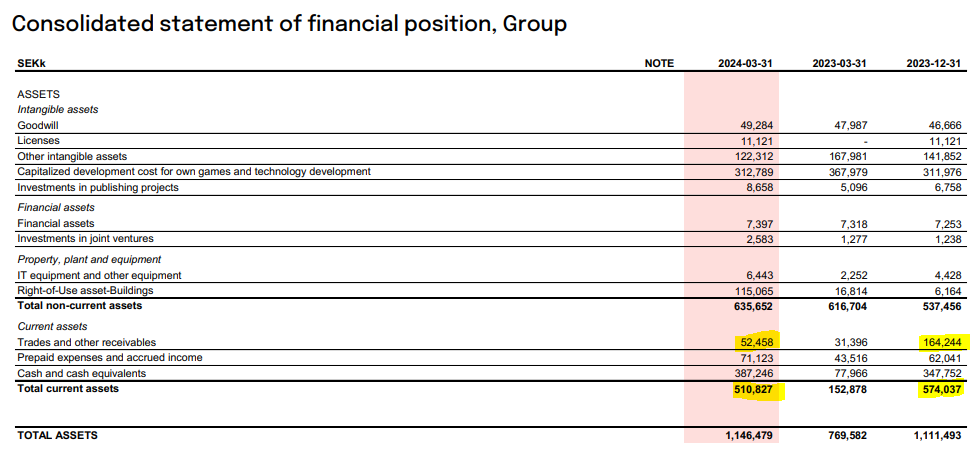Image resolution: width=980 pixels, height=454 pixels.
Task: Click the Goodwill row label
Action: [x=38, y=125]
